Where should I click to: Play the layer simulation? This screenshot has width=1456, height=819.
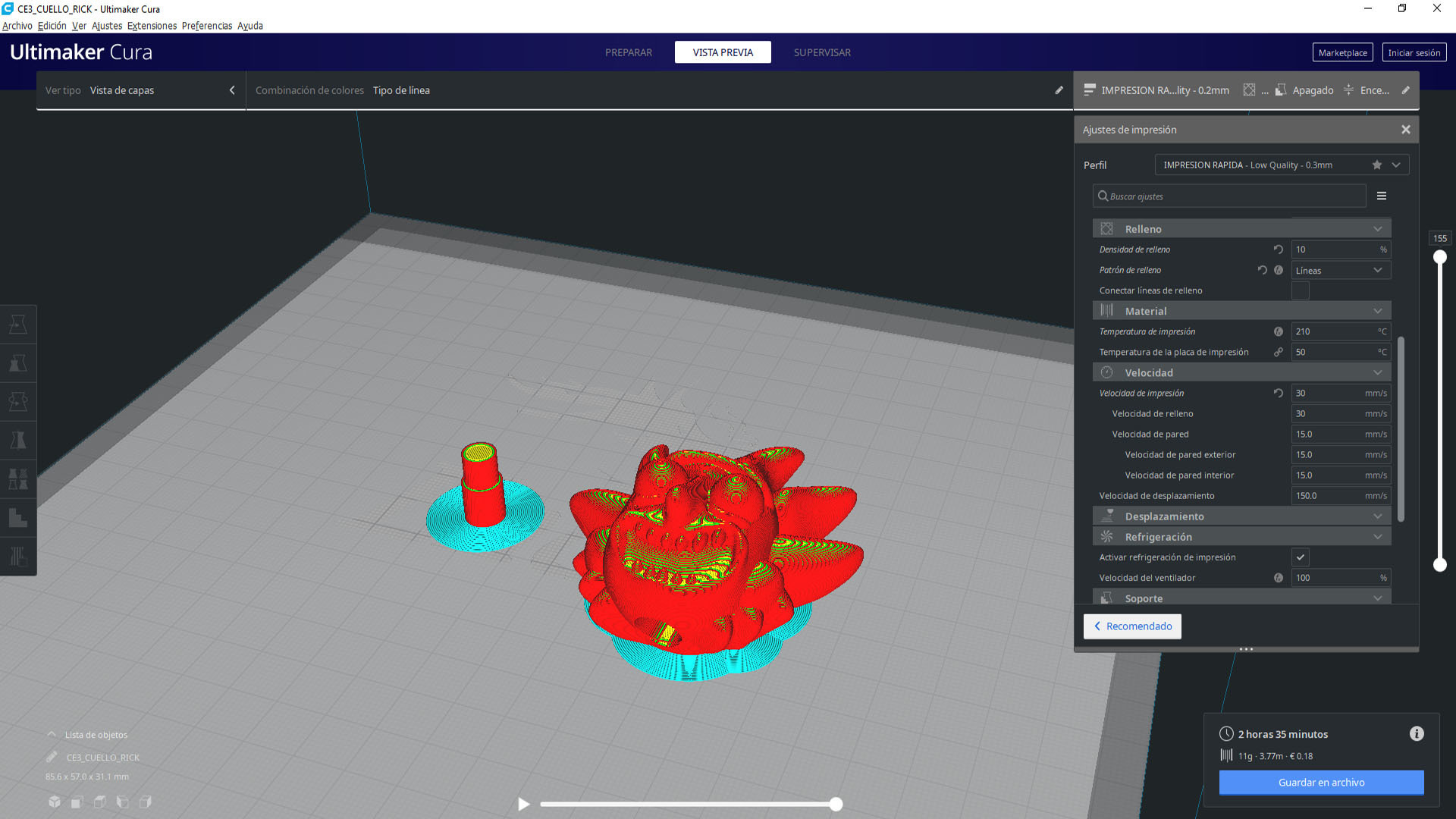click(x=523, y=804)
